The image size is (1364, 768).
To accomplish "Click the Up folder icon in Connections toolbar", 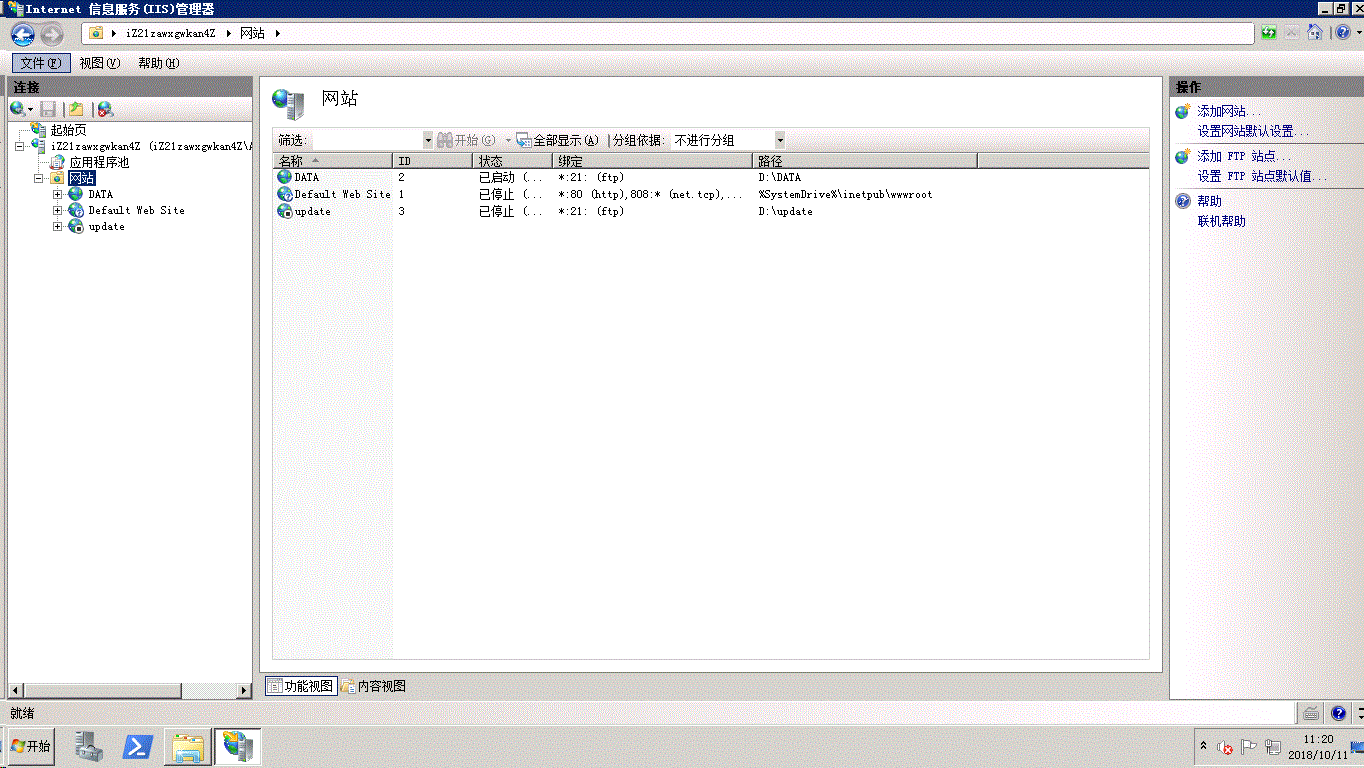I will click(75, 109).
